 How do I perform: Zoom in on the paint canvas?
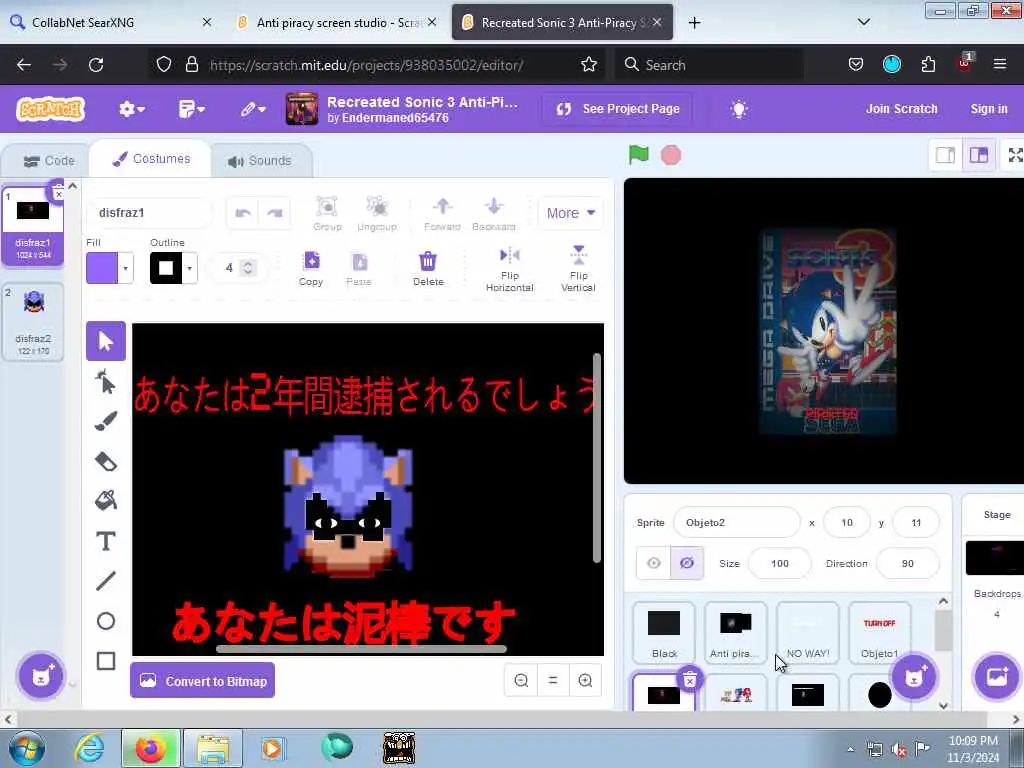click(x=585, y=680)
